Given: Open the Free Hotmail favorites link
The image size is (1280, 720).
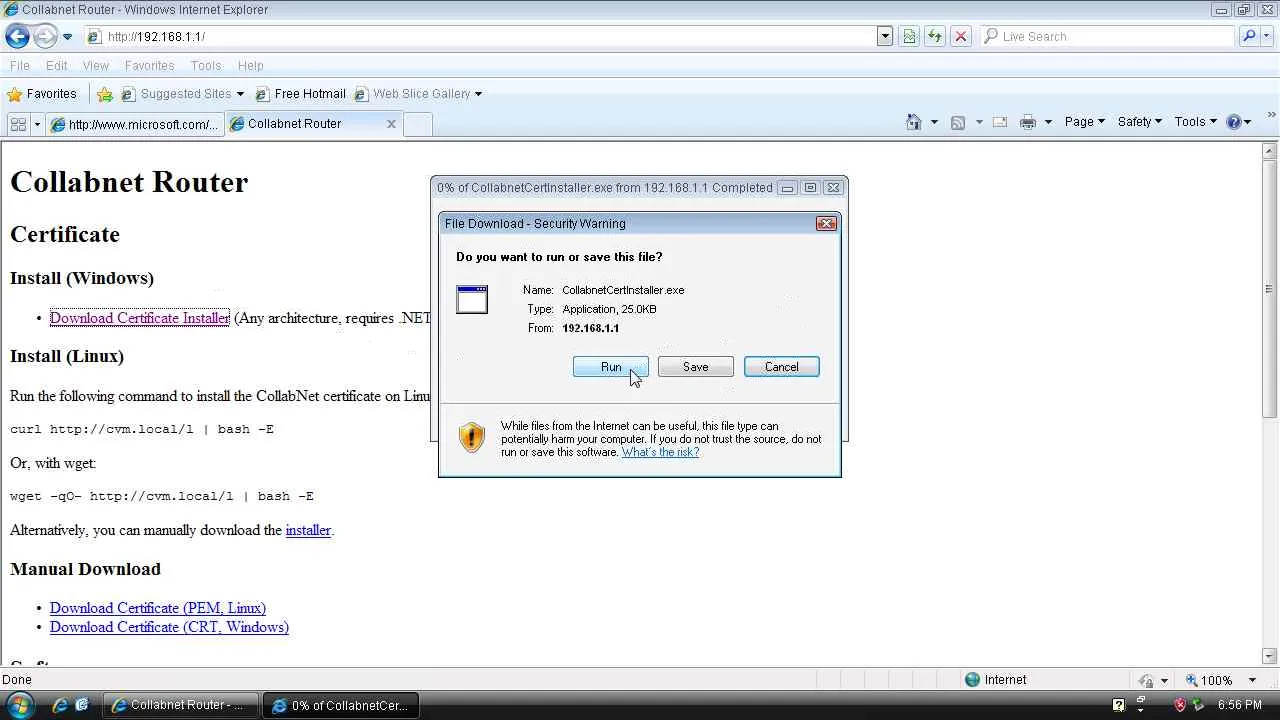Looking at the screenshot, I should (x=301, y=94).
